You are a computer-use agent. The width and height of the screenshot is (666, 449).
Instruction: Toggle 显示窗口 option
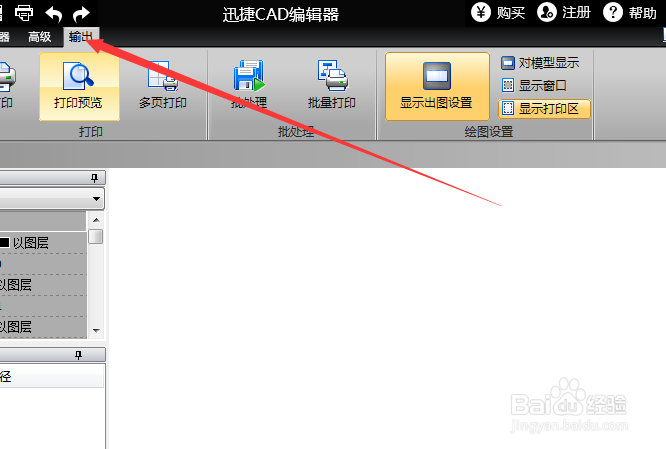point(534,85)
